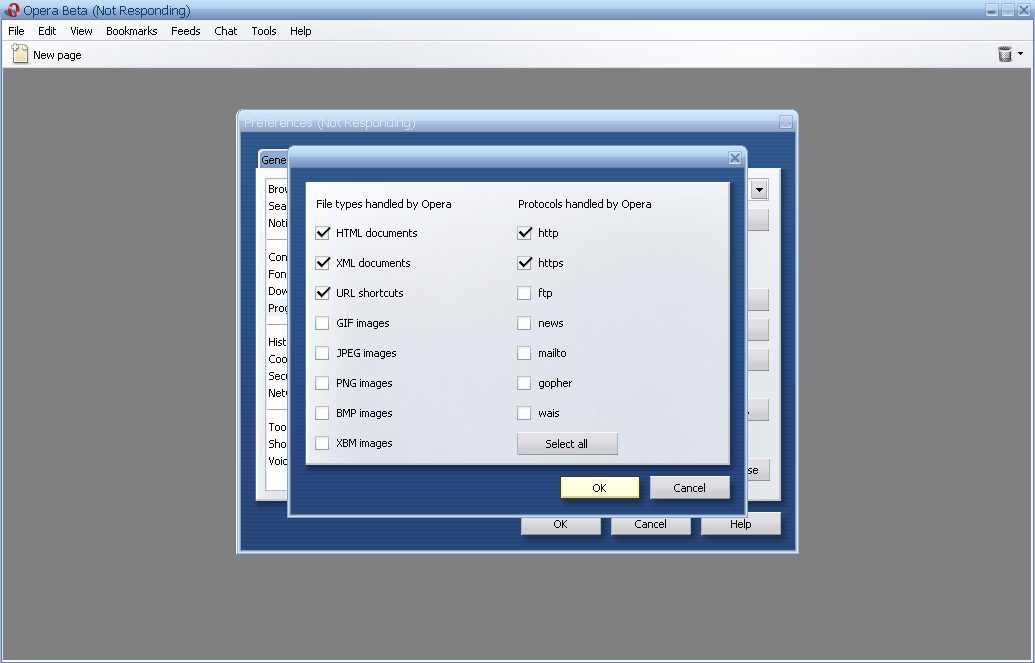Click the Preferences window title bar button

pyautogui.click(x=785, y=122)
